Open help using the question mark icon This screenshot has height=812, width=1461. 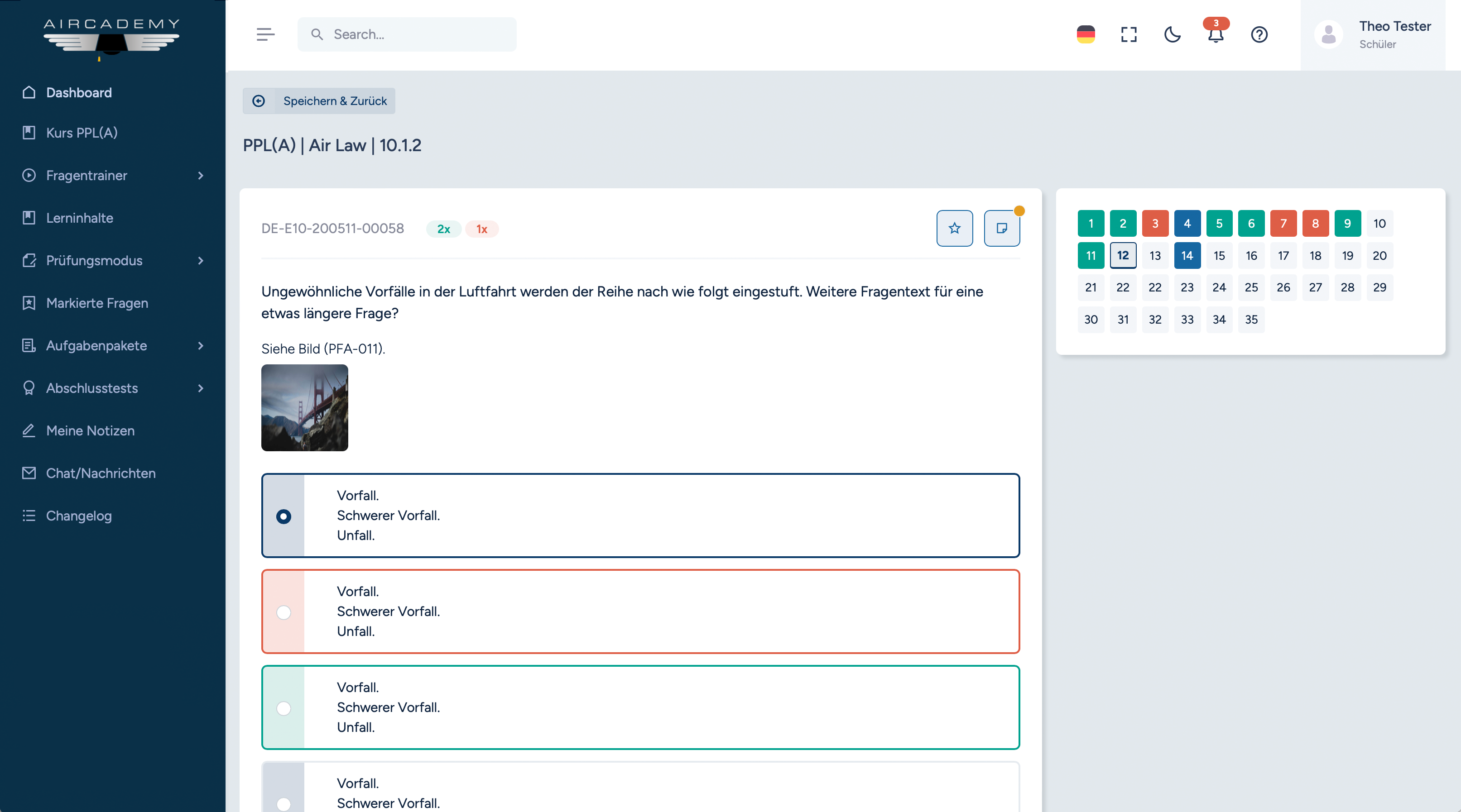click(1259, 34)
